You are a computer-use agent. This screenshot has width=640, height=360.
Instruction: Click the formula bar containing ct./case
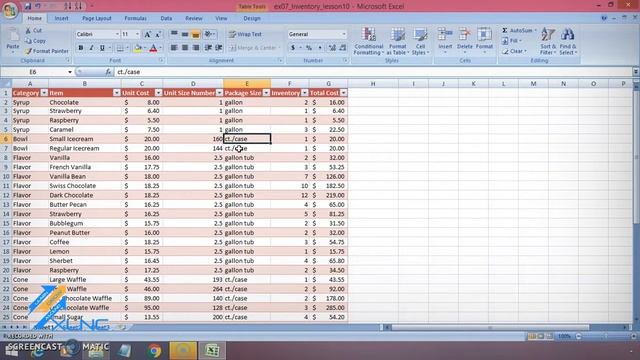pyautogui.click(x=373, y=72)
